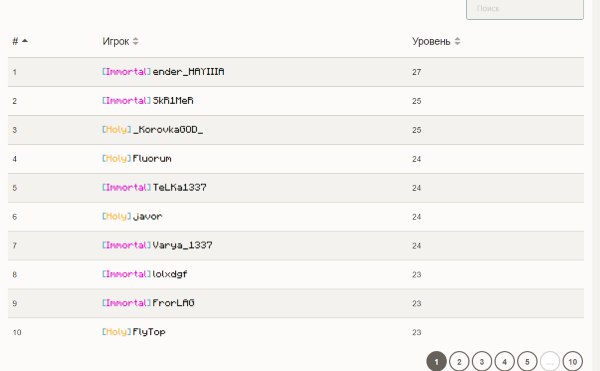The width and height of the screenshot is (600, 371).
Task: Select TeLKa1337 player name
Action: 179,187
